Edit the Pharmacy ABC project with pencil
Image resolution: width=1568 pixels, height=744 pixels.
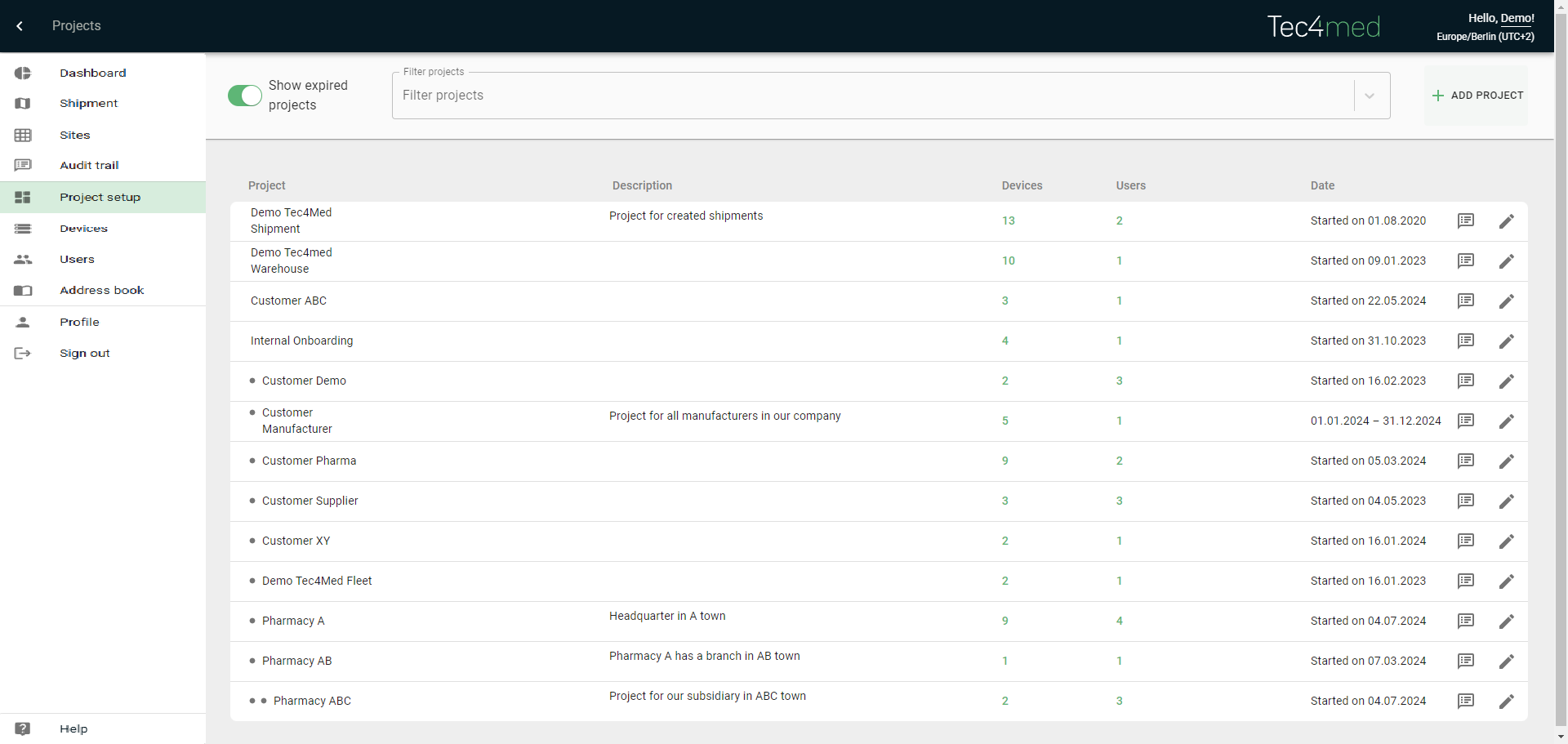click(1507, 702)
